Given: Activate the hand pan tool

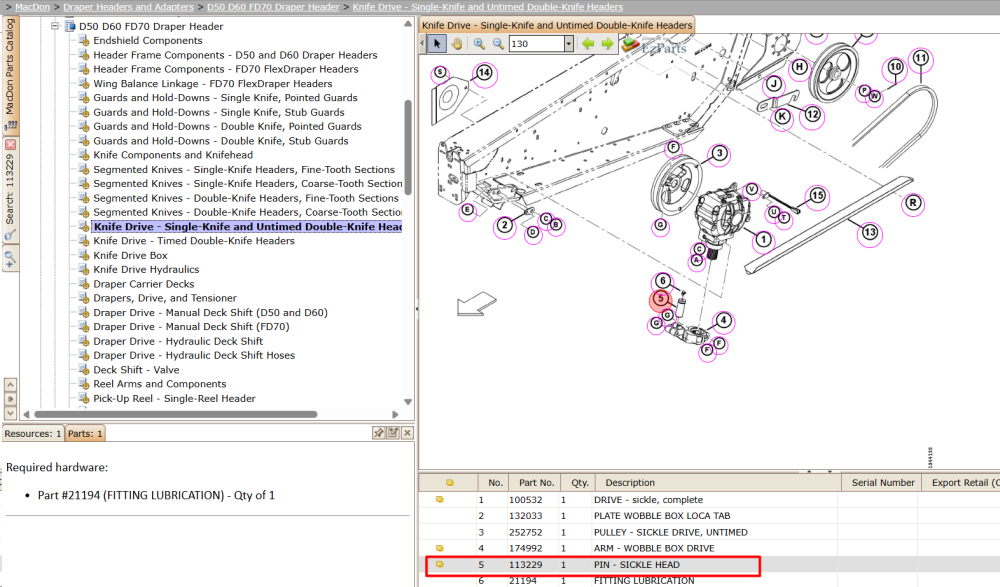Looking at the screenshot, I should (457, 43).
